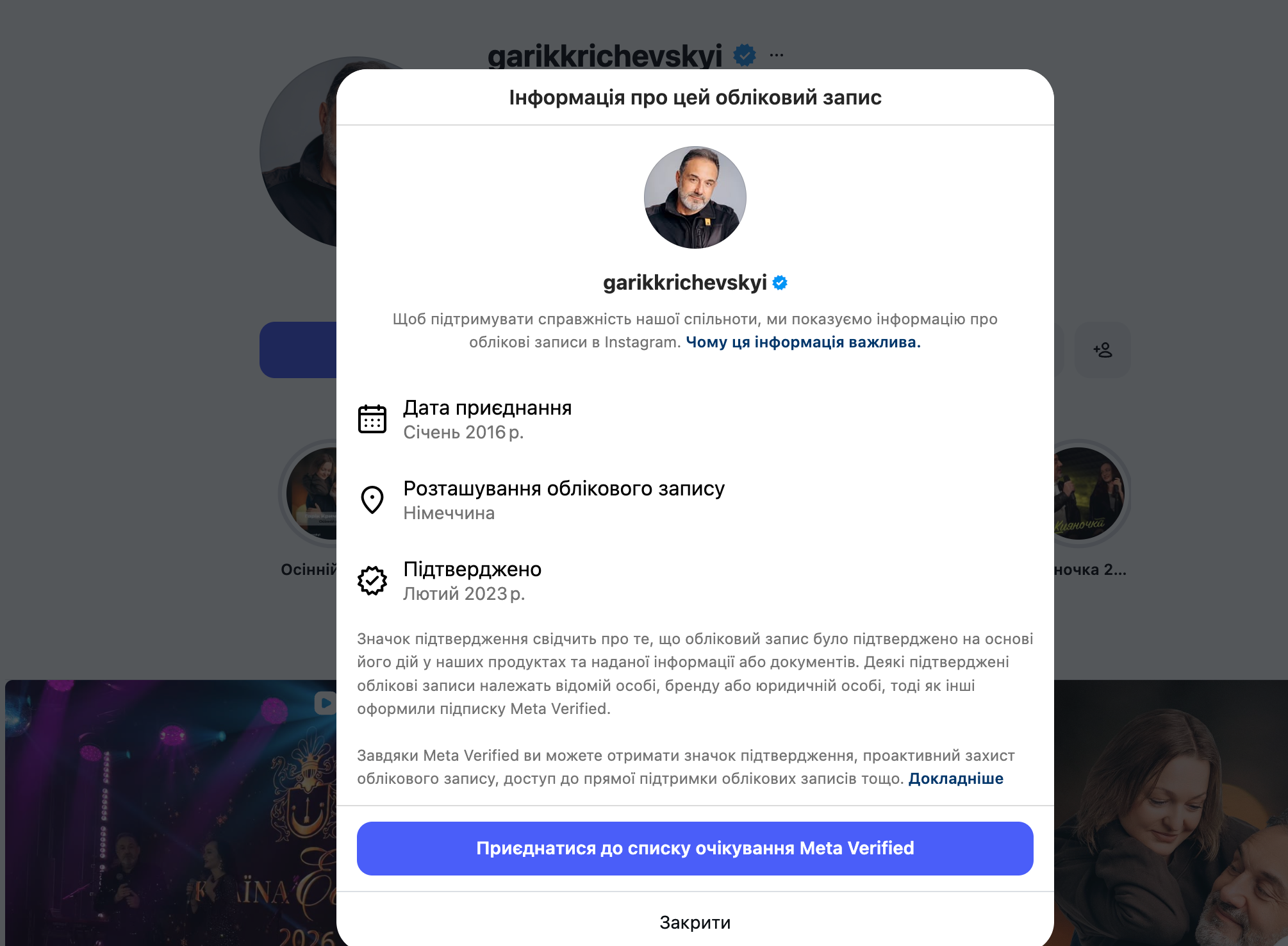Open the Чому ця інформація важлива link
This screenshot has width=1288, height=946.
coord(803,342)
